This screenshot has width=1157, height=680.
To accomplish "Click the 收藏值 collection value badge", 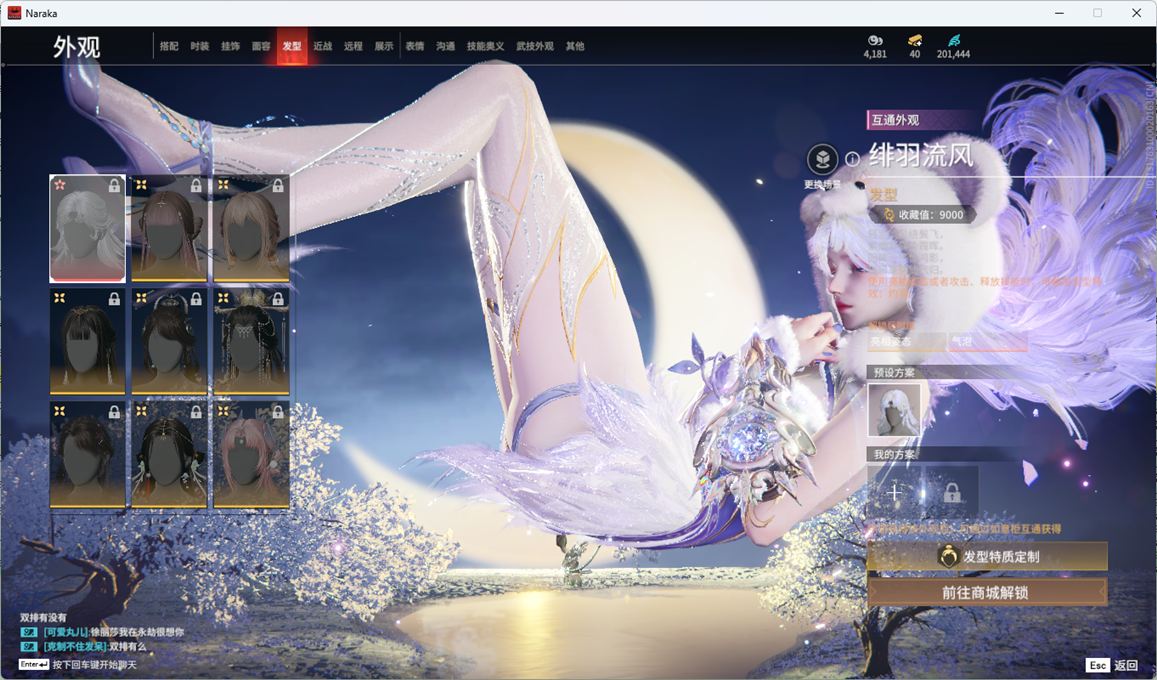I will click(922, 215).
